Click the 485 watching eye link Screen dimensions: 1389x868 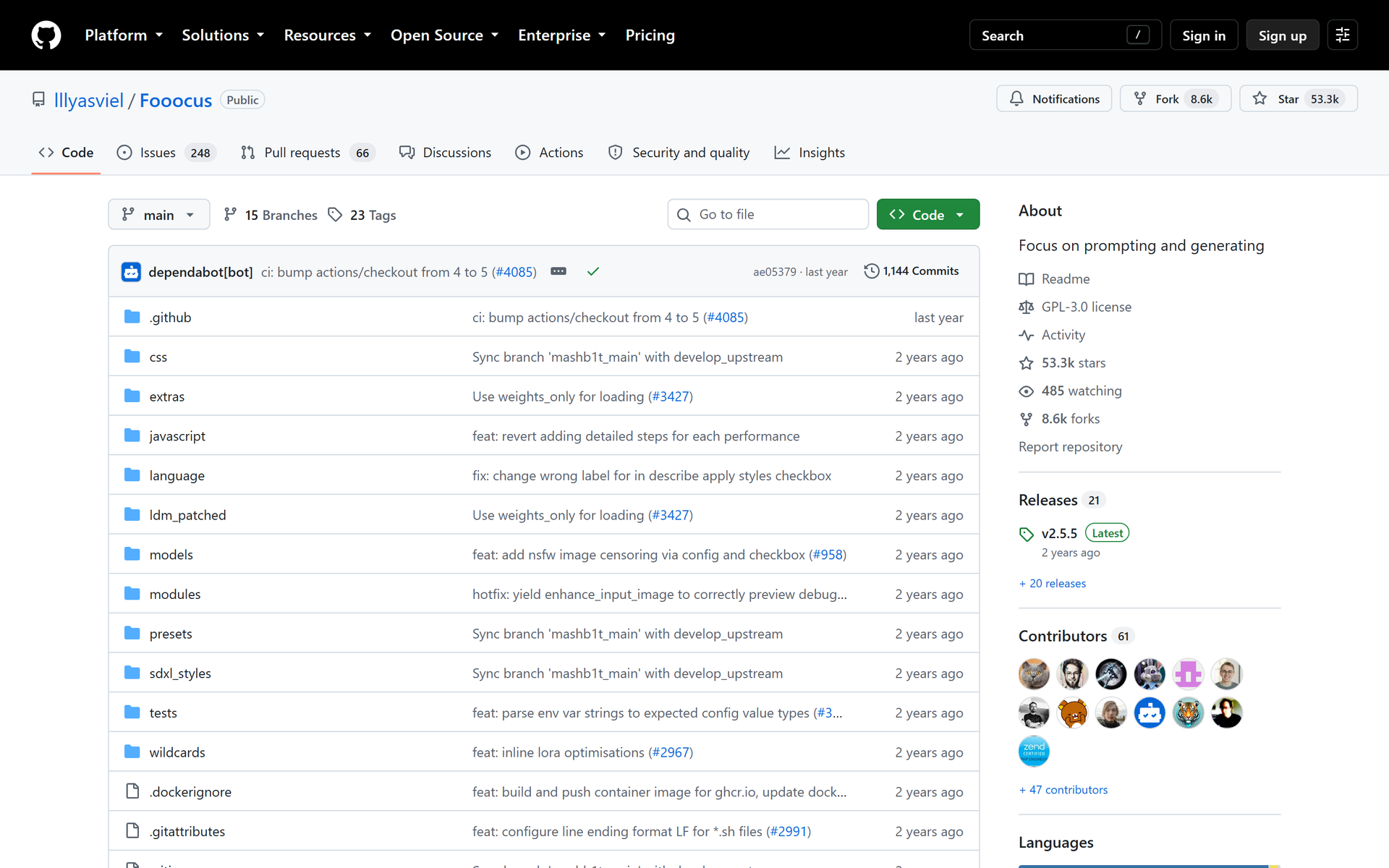[x=1070, y=391]
